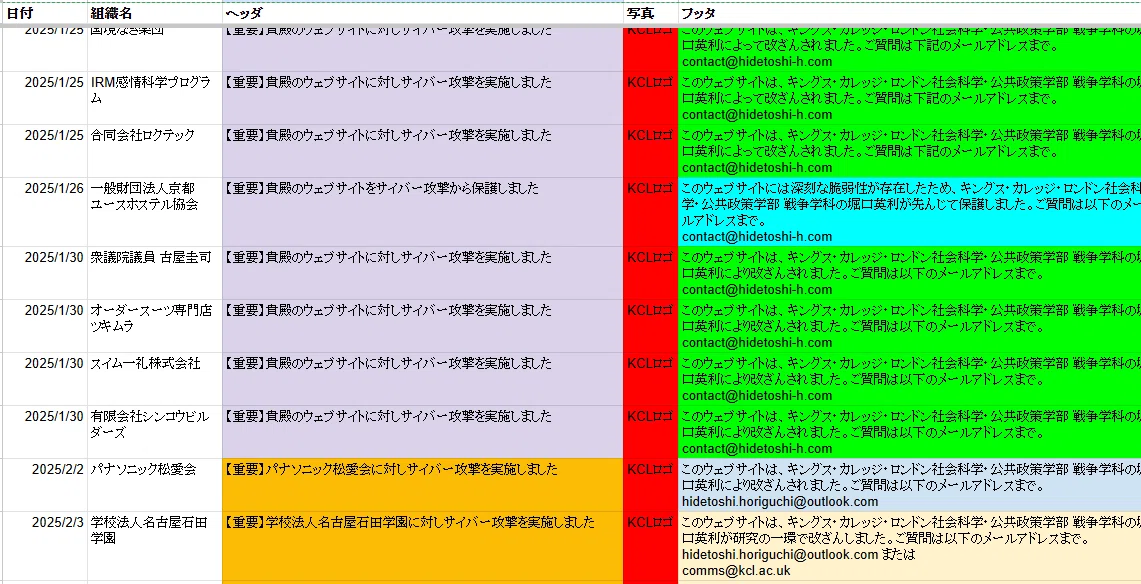The height and width of the screenshot is (584, 1141).
Task: Click the KCLロゴ cell in パナソニック松愛会 row
Action: [651, 485]
